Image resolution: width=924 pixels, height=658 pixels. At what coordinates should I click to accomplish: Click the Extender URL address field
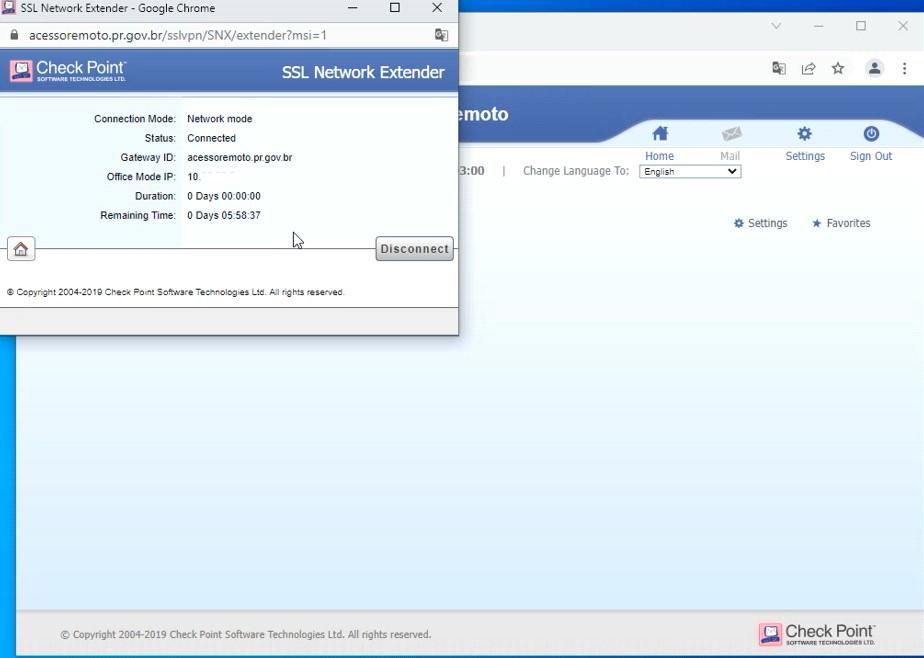[x=177, y=35]
